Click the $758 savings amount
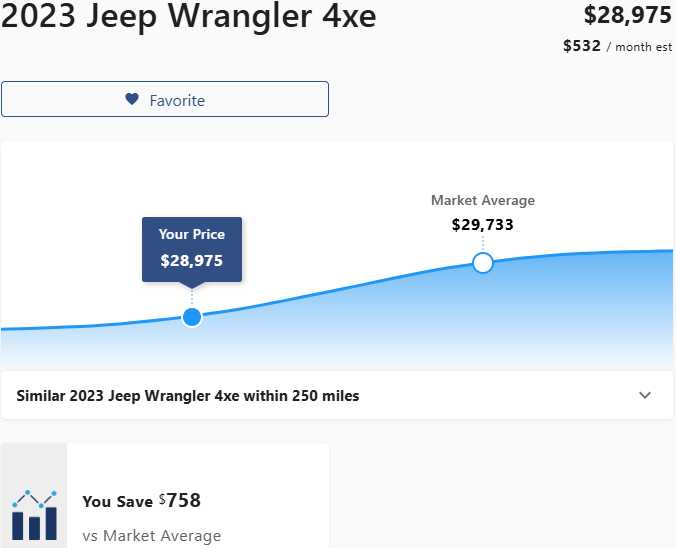676x548 pixels. 183,500
